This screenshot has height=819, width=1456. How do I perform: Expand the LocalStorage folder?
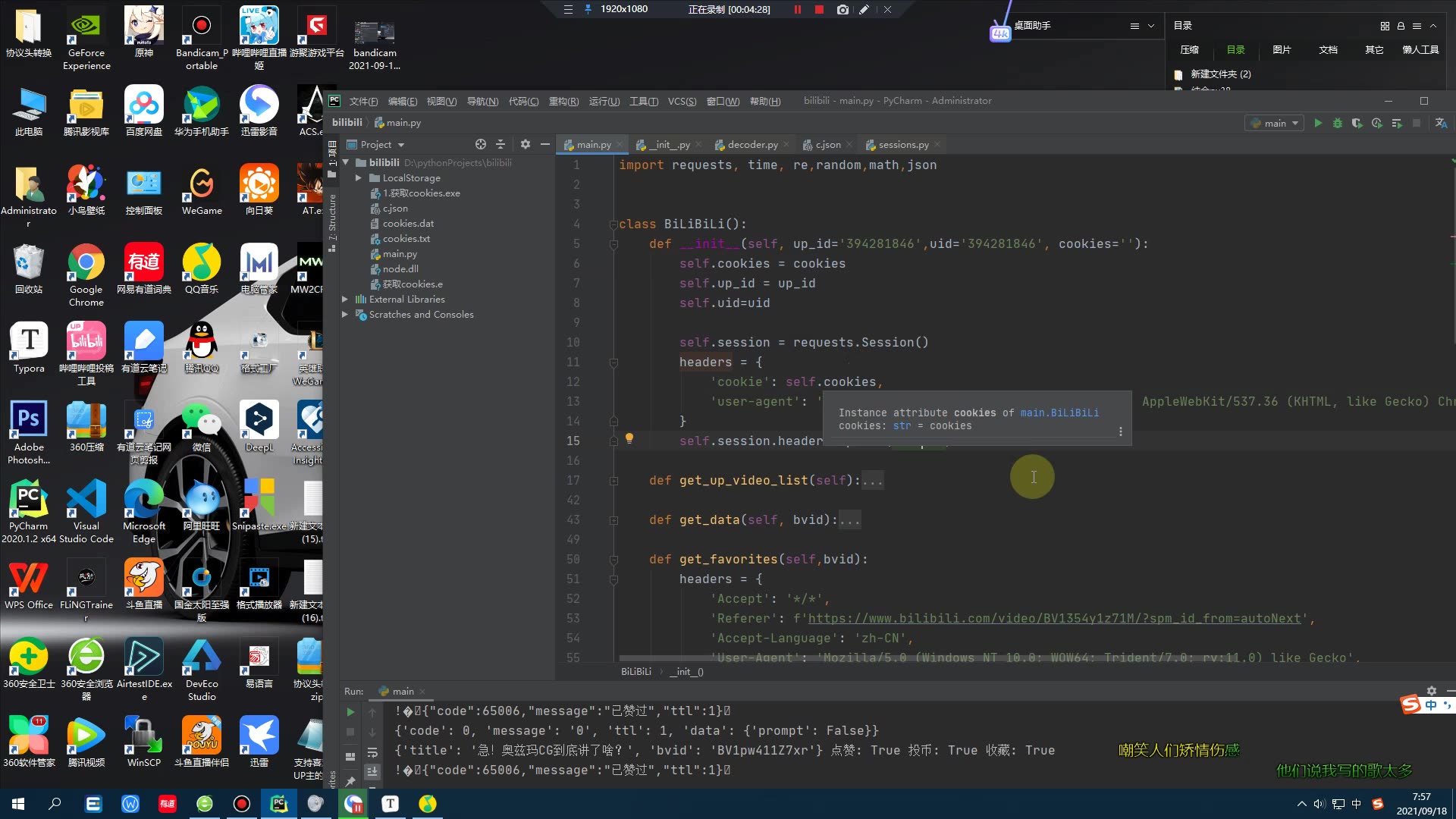[x=358, y=177]
